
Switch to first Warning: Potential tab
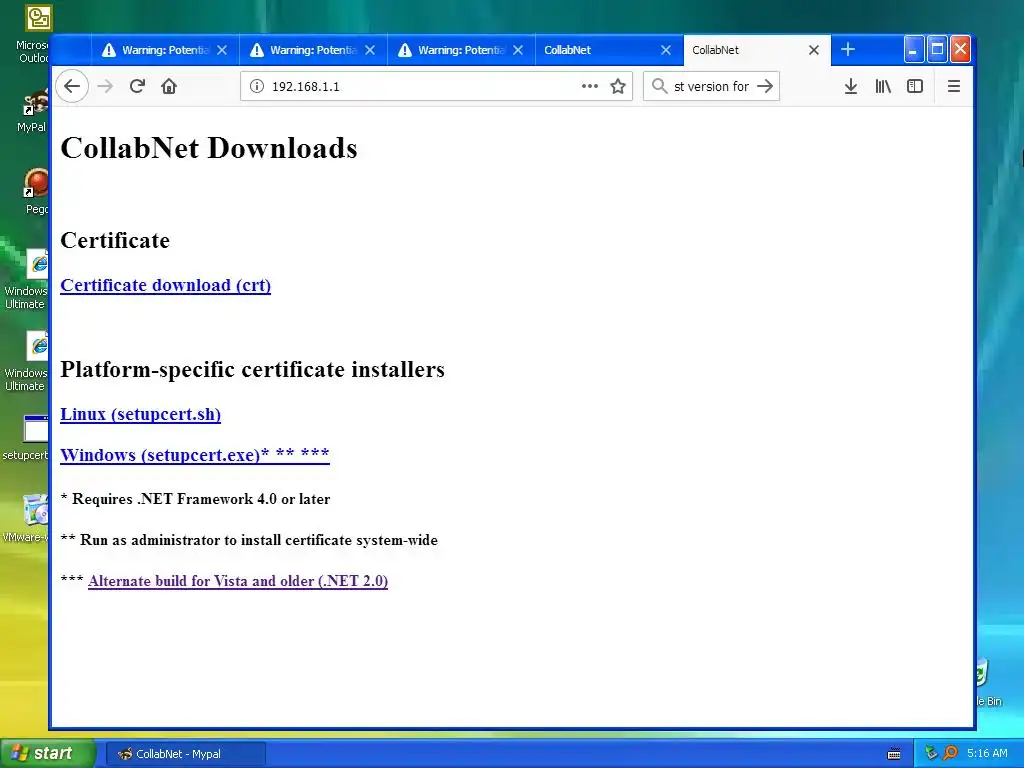[165, 50]
